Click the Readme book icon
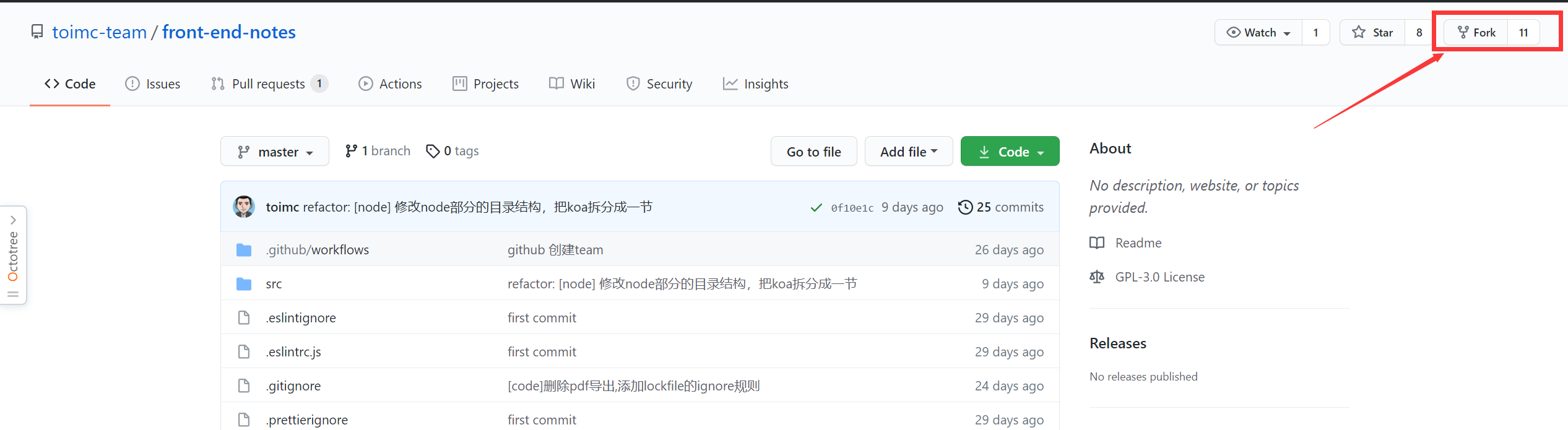Screen dimensions: 1568x430 pos(1097,243)
